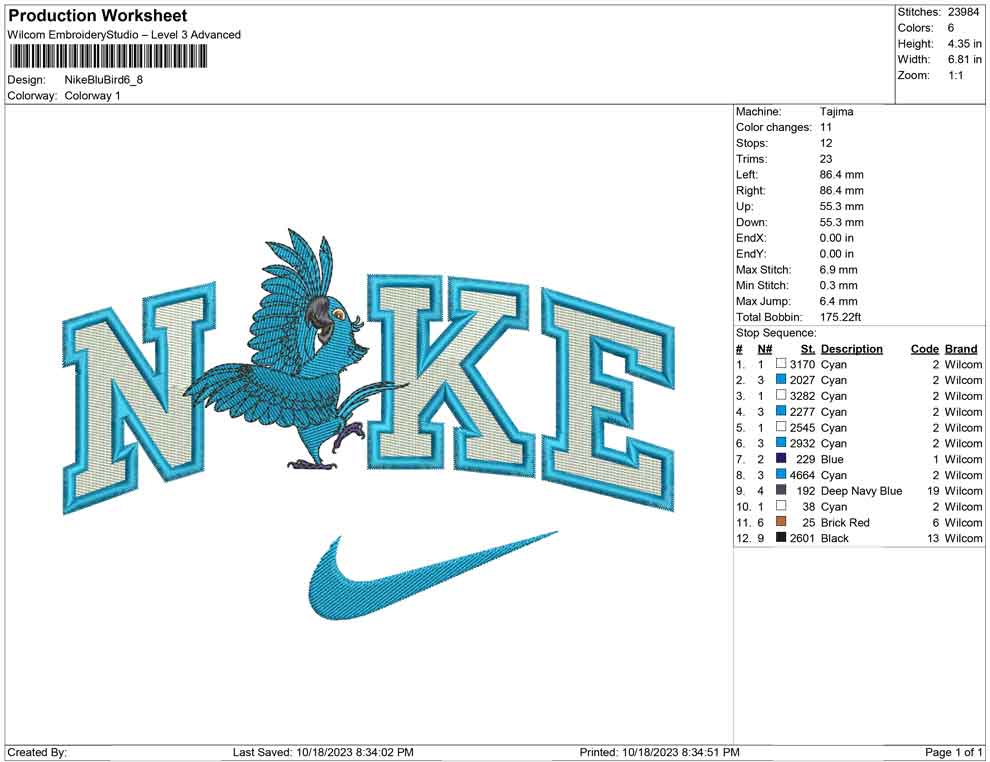The height and width of the screenshot is (762, 990).
Task: Click the Stops value '12'
Action: pyautogui.click(x=826, y=143)
